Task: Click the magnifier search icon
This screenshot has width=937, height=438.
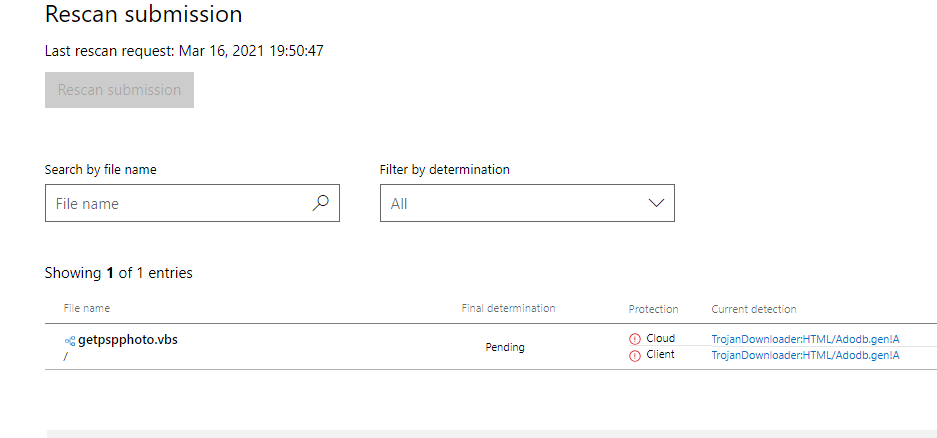Action: point(320,203)
